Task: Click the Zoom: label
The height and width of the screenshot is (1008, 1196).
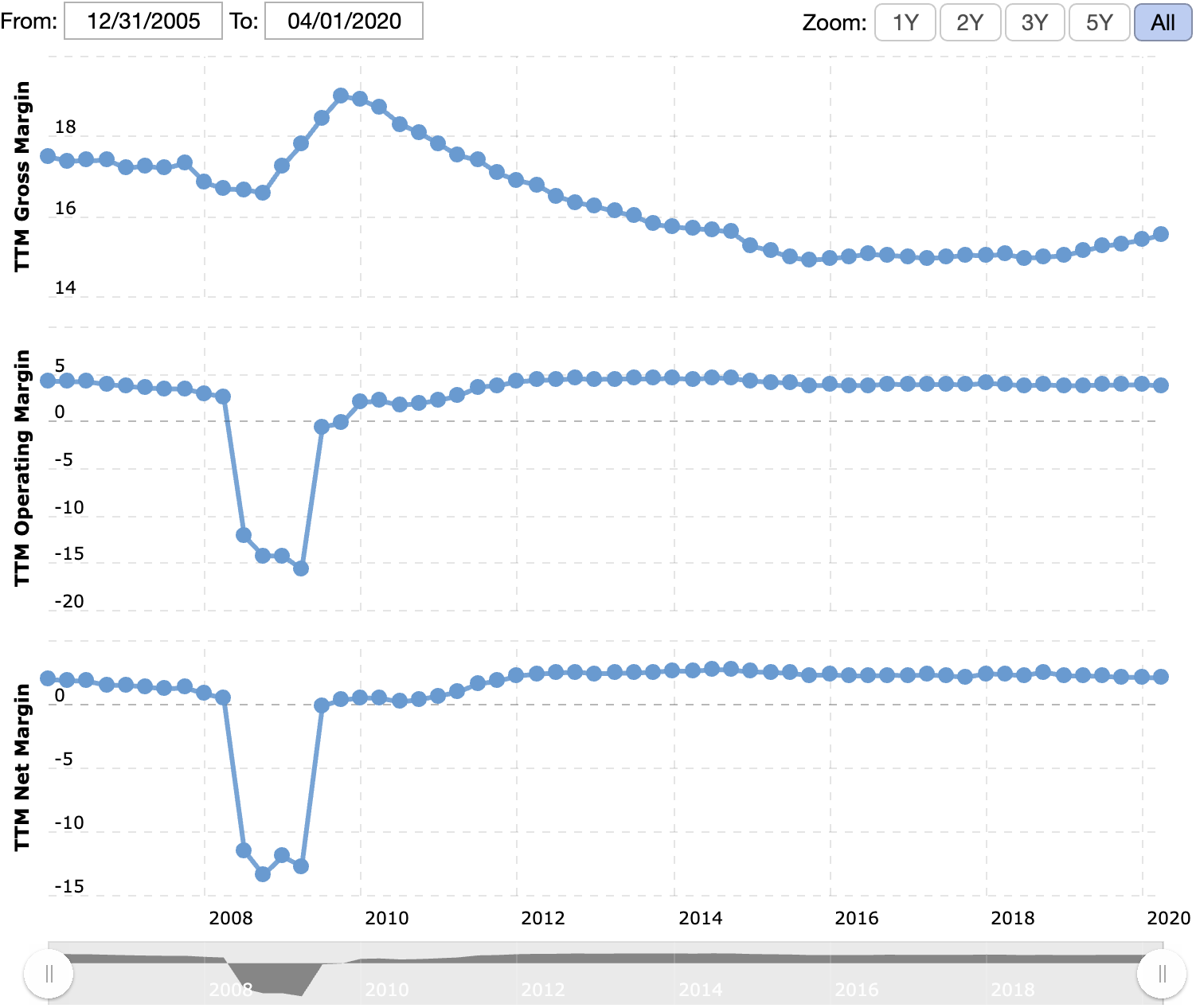Action: pos(834,22)
